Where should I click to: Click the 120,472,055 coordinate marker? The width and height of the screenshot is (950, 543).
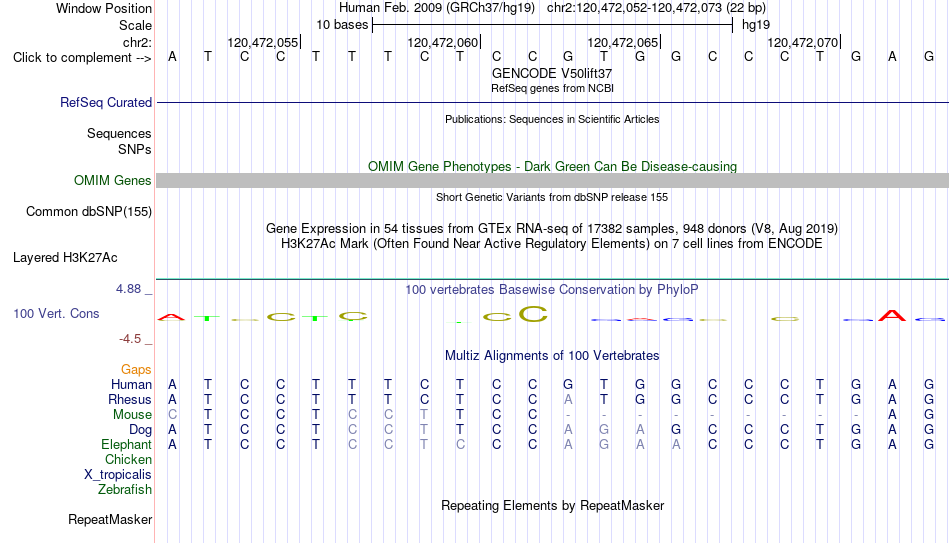point(263,42)
